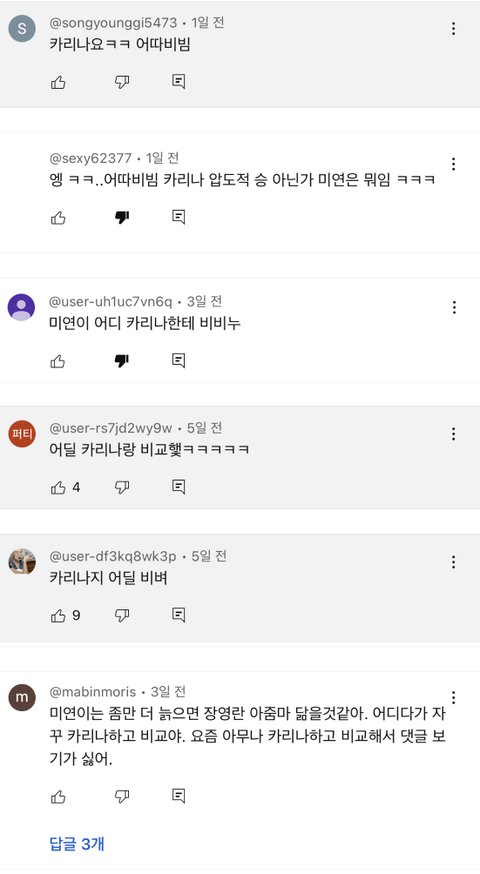The height and width of the screenshot is (874, 480).
Task: Like the comment by @sexy62377
Action: [x=58, y=218]
